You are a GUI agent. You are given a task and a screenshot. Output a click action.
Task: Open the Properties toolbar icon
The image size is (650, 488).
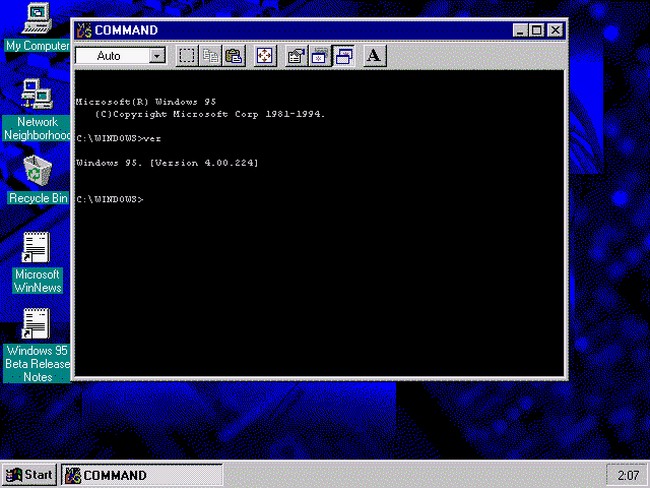click(x=296, y=56)
